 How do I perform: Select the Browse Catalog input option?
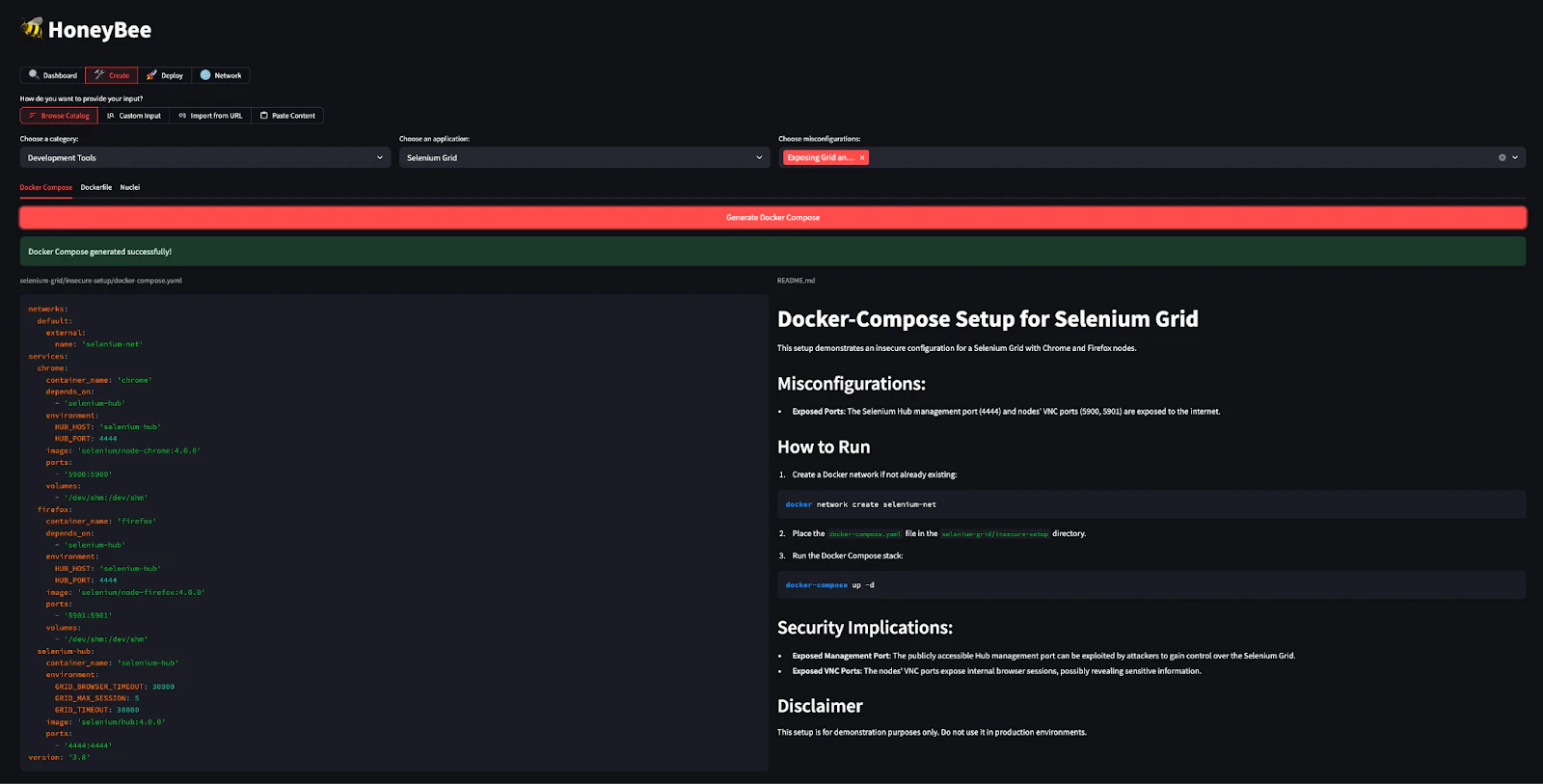59,116
